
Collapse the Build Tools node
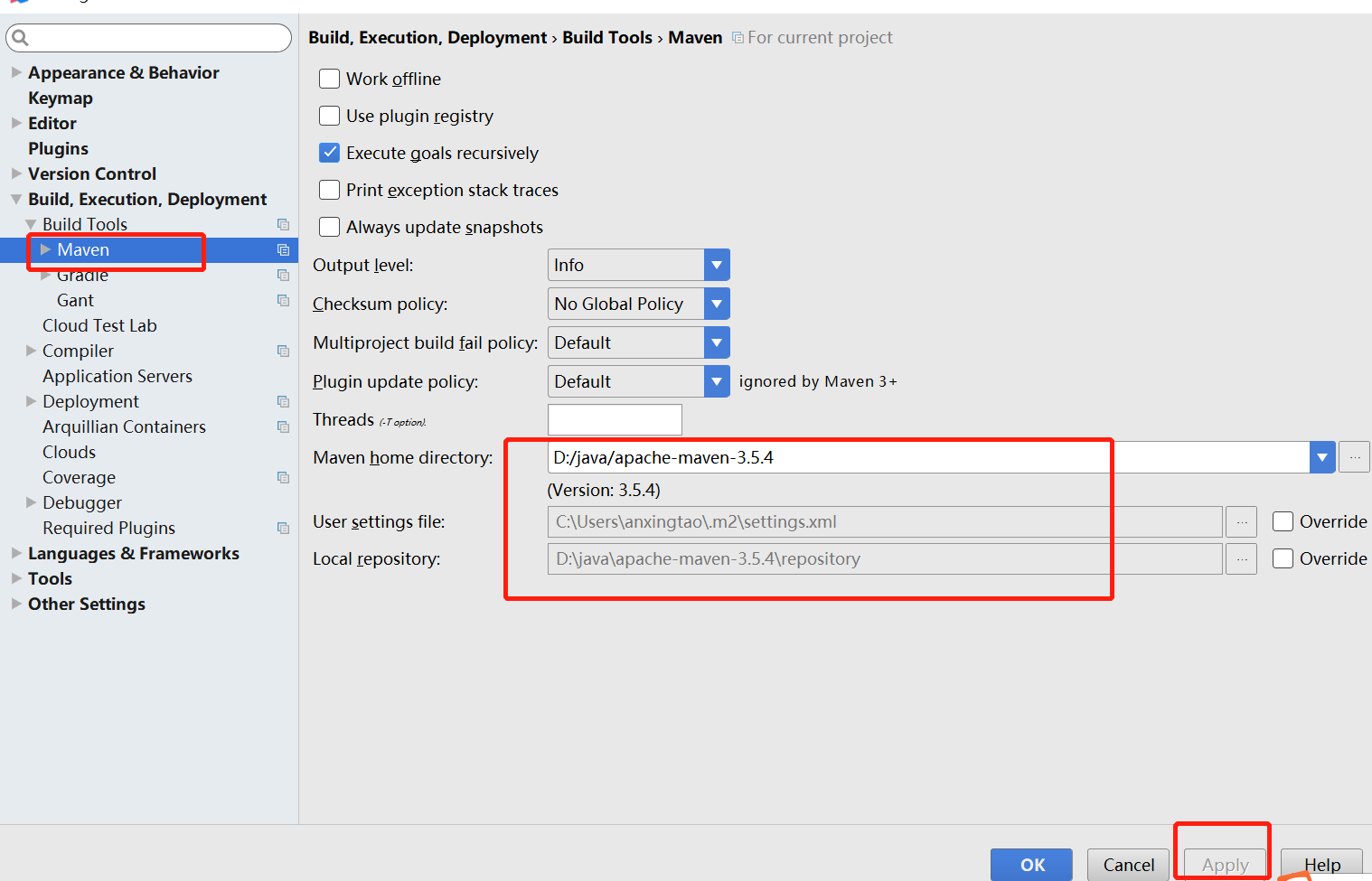31,224
